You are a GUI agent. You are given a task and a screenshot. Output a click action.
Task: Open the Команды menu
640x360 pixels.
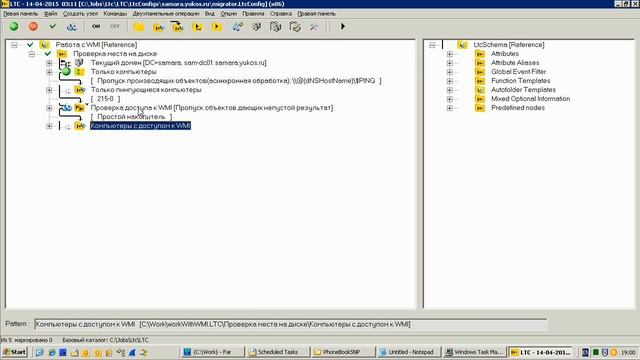115,13
